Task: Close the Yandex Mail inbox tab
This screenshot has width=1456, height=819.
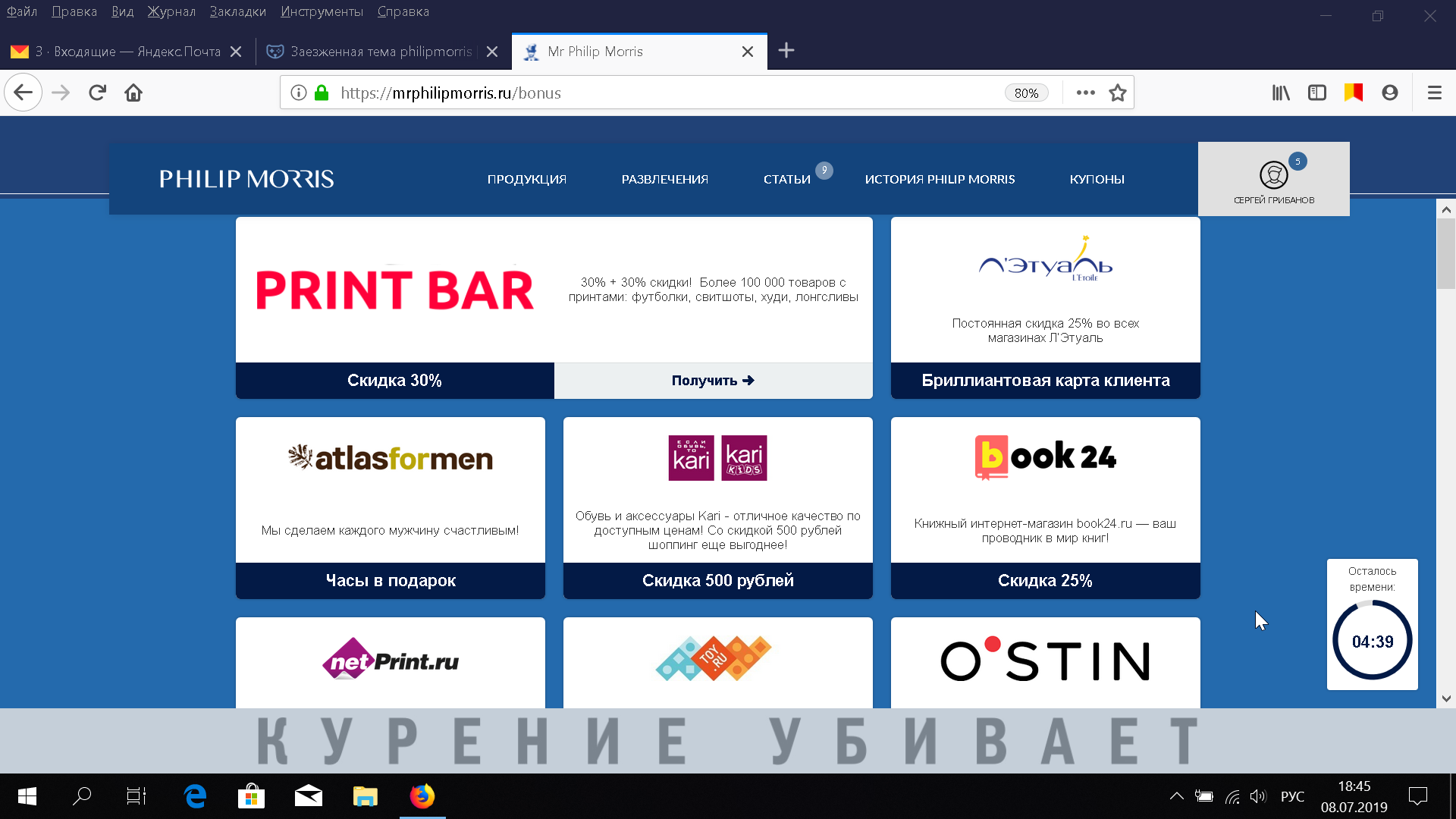Action: [x=236, y=52]
